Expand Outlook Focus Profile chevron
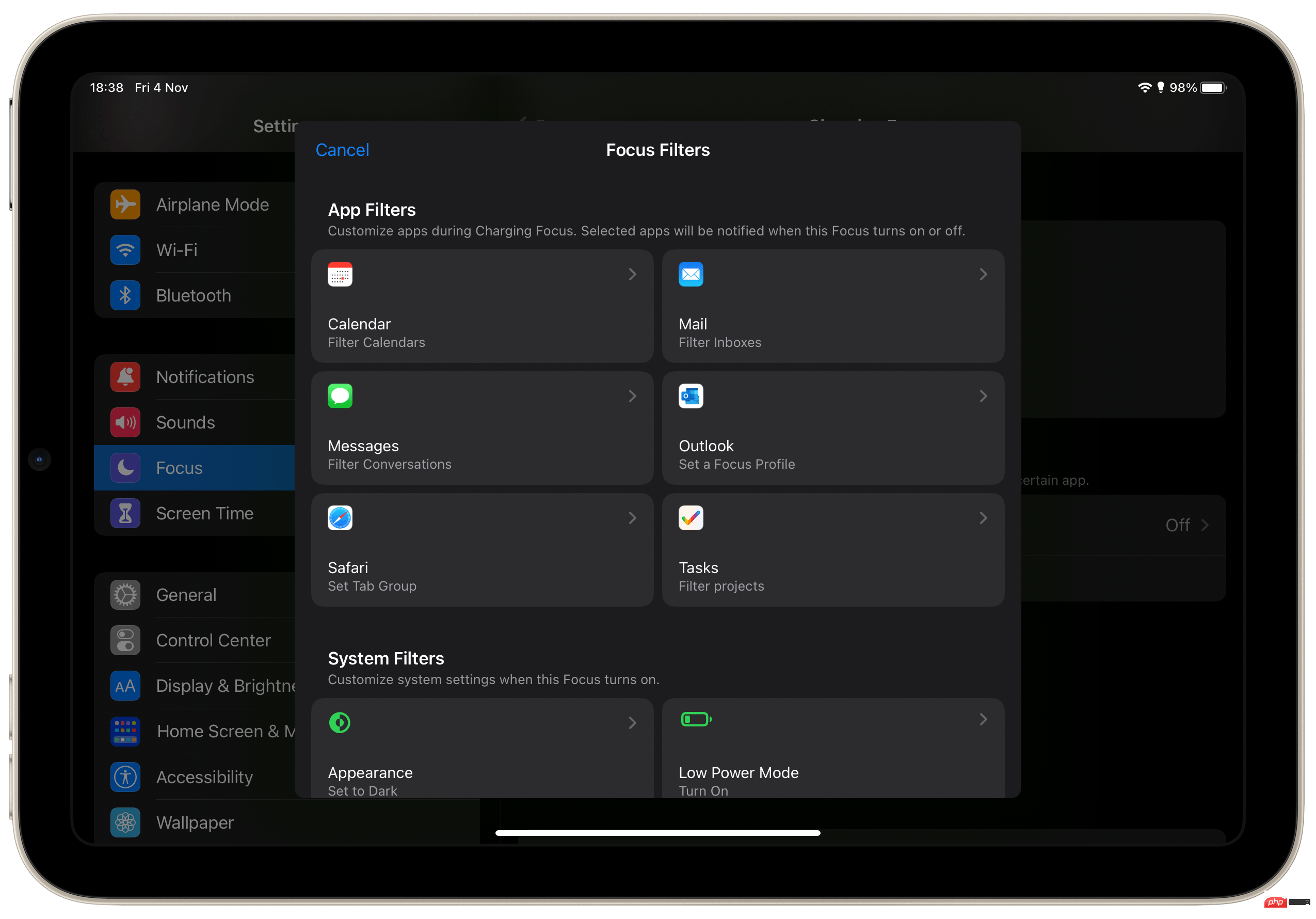 pos(984,396)
